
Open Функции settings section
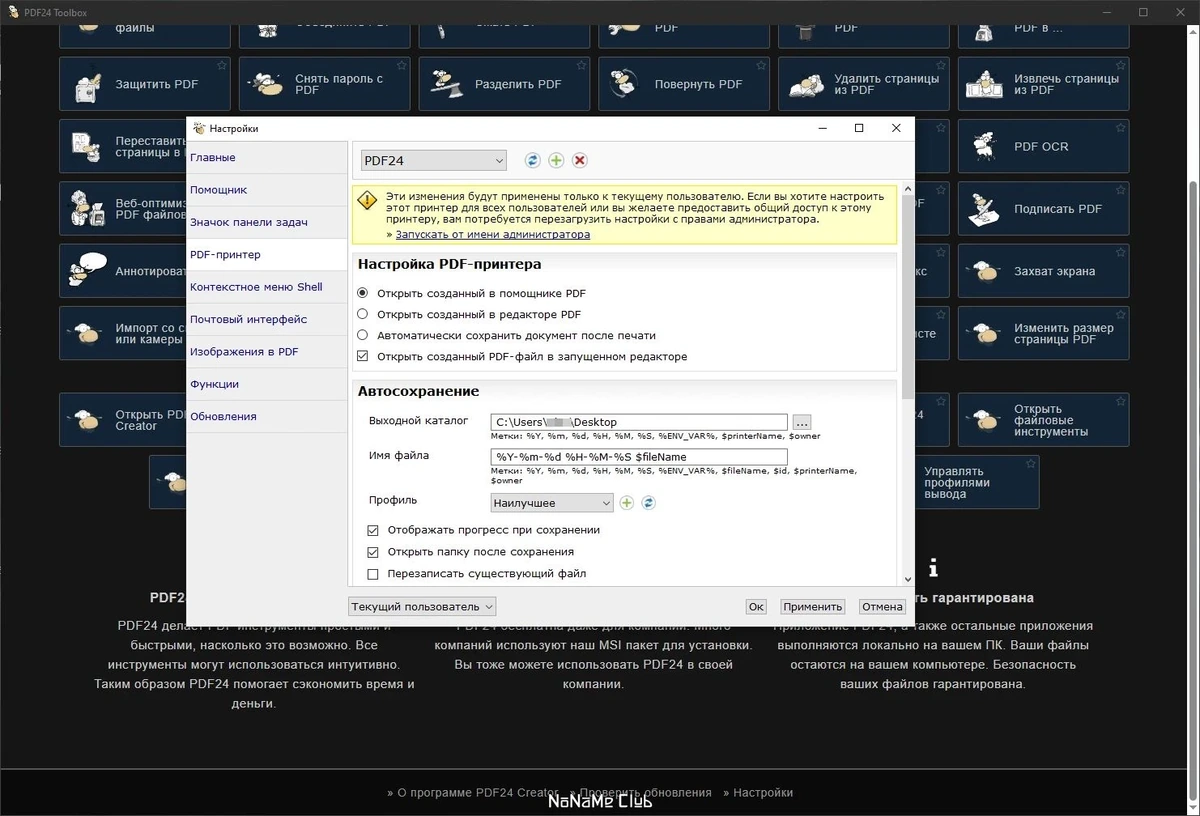coord(266,384)
